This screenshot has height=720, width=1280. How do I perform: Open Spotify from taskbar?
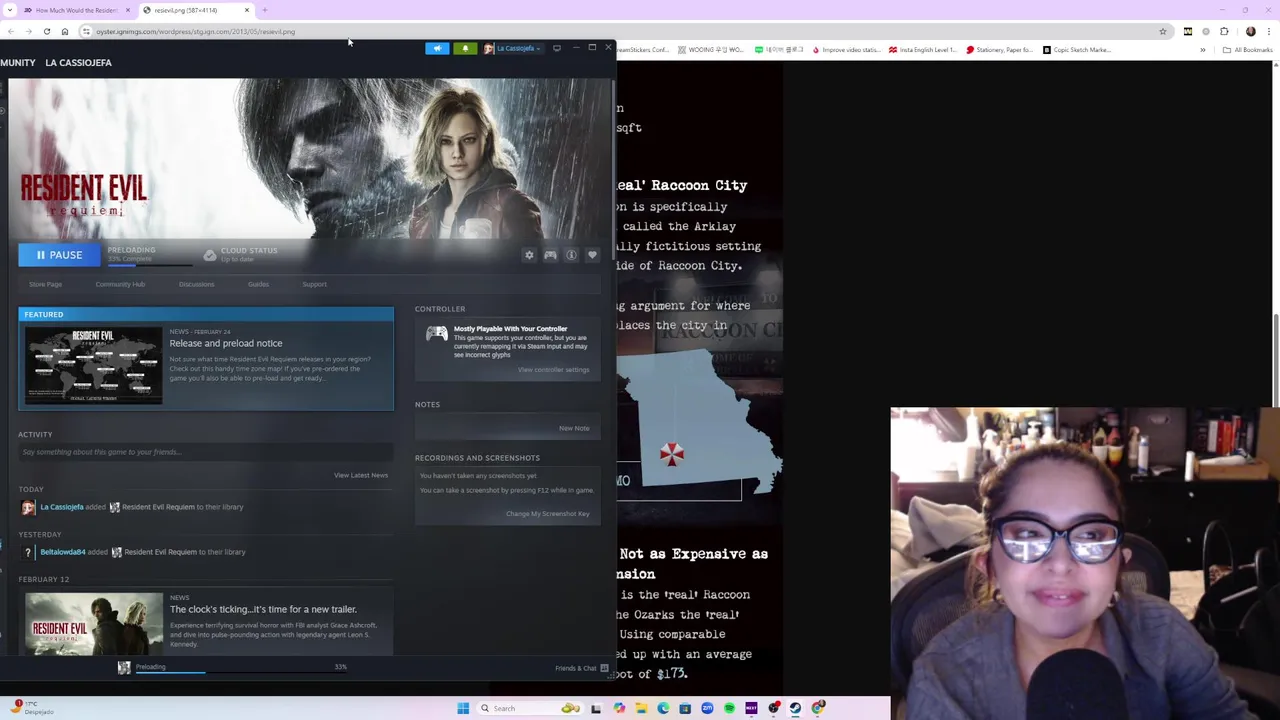(729, 708)
